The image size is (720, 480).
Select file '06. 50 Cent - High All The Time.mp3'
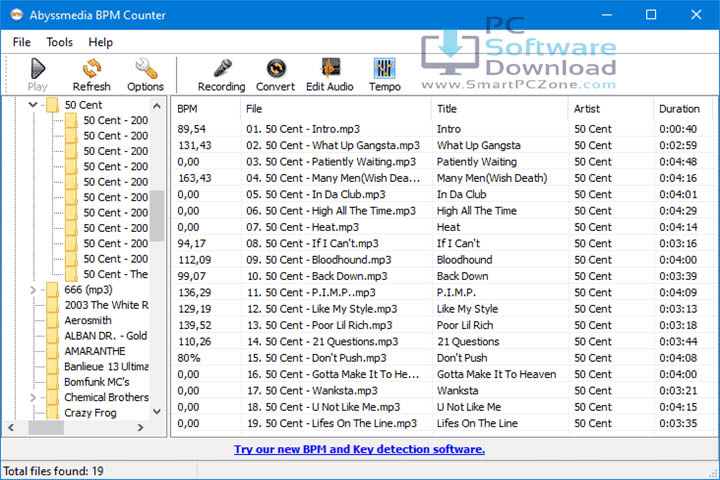[x=331, y=211]
